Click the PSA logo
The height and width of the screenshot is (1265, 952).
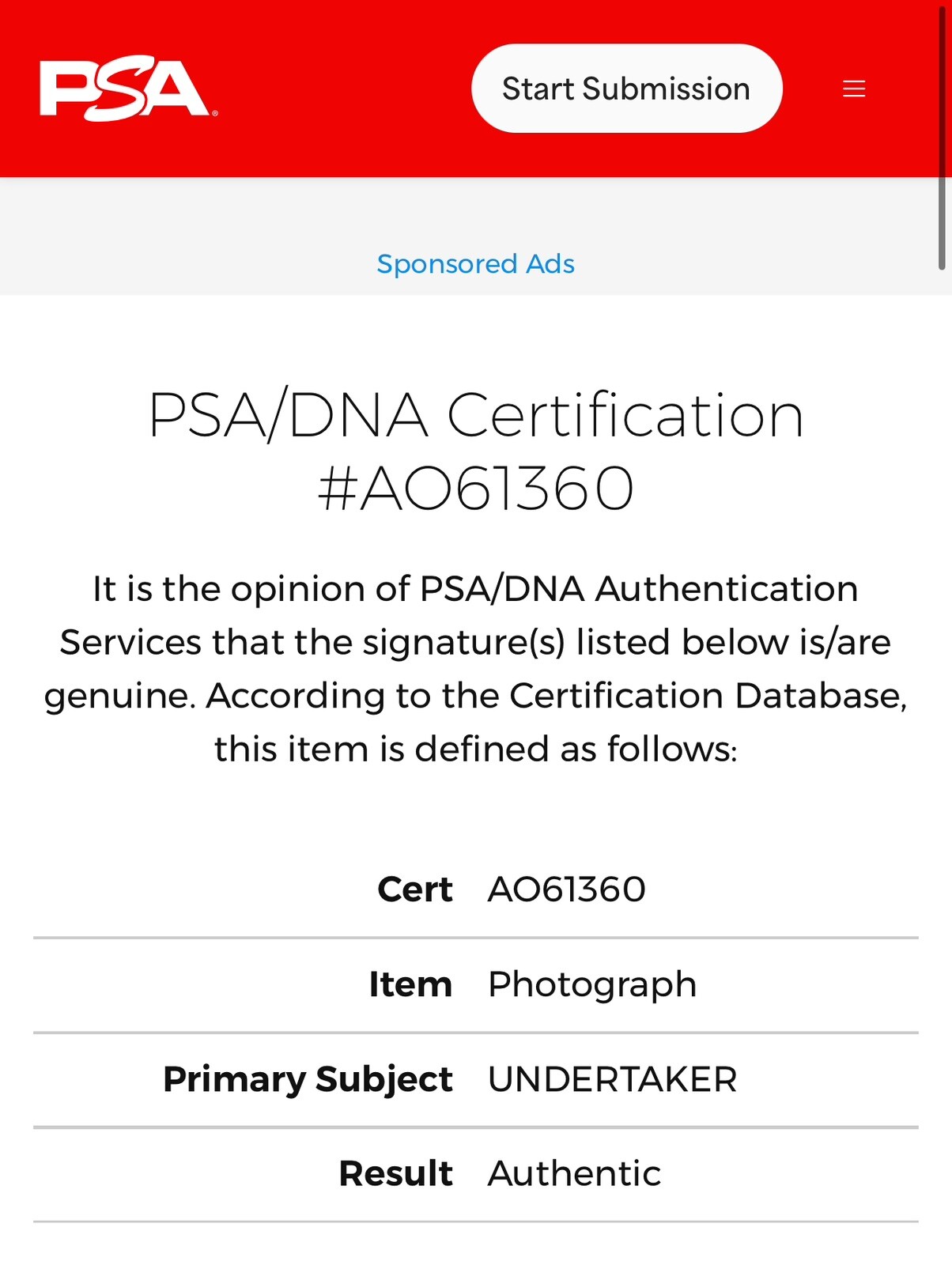click(x=128, y=89)
